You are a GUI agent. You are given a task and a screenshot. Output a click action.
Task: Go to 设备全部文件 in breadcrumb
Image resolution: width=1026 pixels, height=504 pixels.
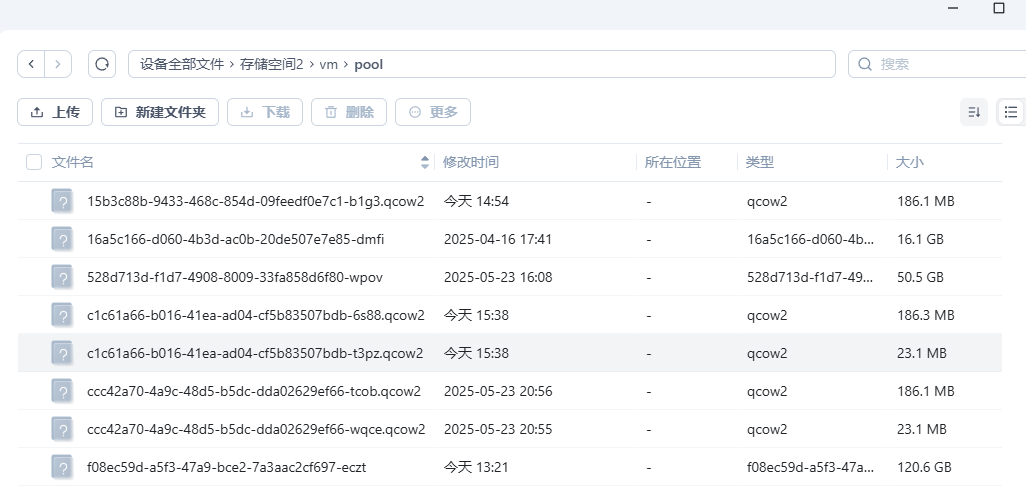pos(182,64)
